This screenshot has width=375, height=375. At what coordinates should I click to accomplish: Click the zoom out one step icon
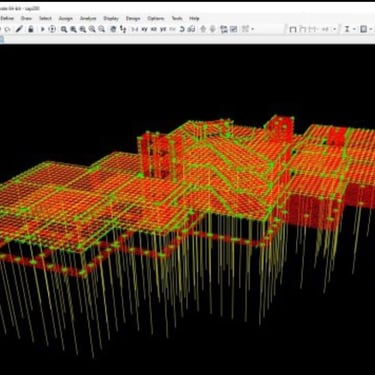(x=102, y=29)
